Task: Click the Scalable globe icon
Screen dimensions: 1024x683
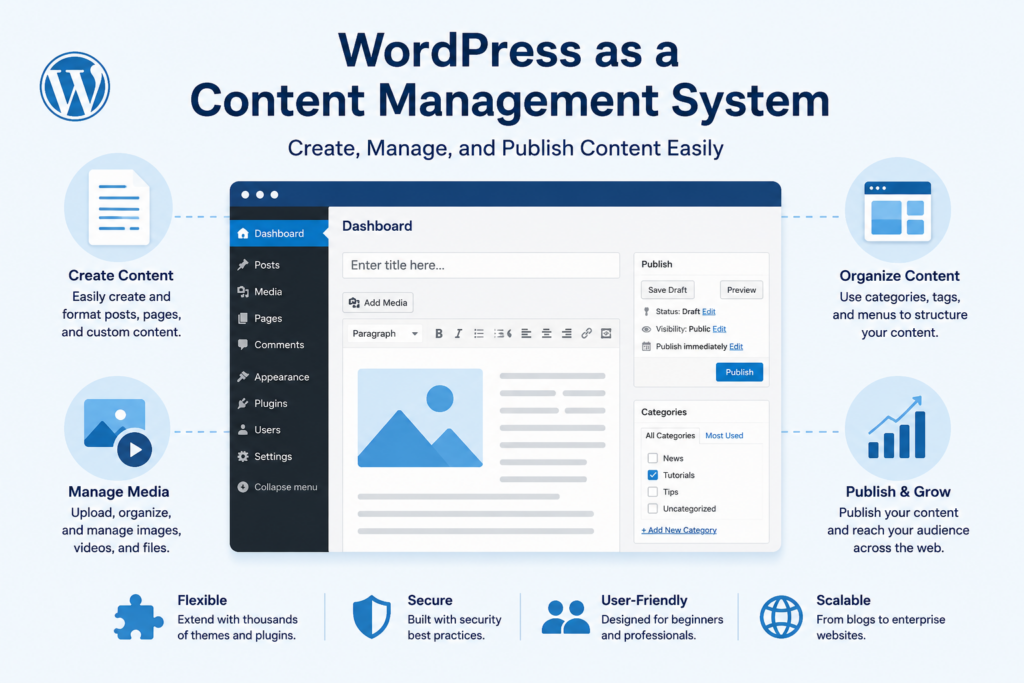Action: (781, 617)
